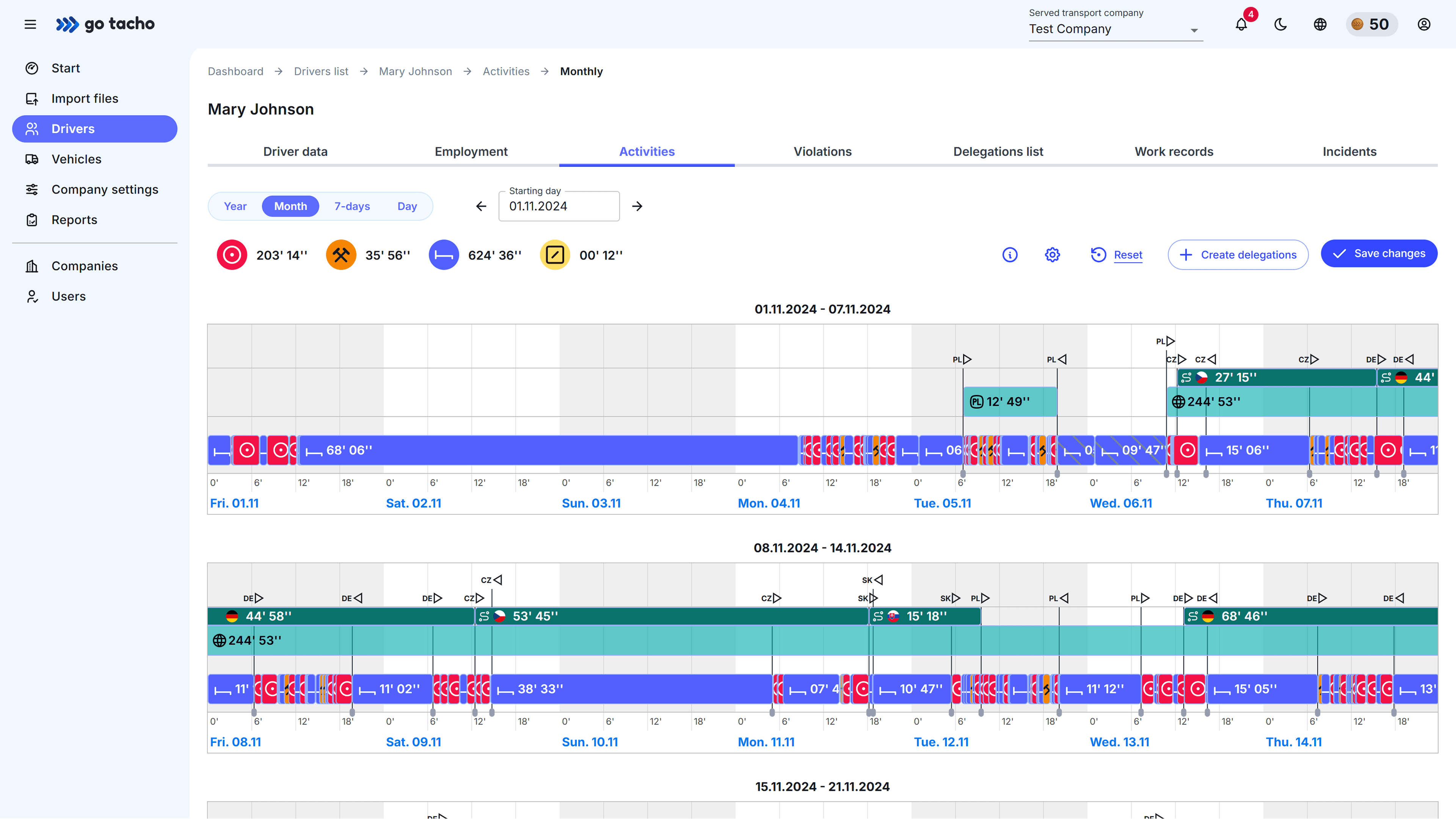The width and height of the screenshot is (1456, 819).
Task: Go to previous period arrow
Action: click(481, 206)
